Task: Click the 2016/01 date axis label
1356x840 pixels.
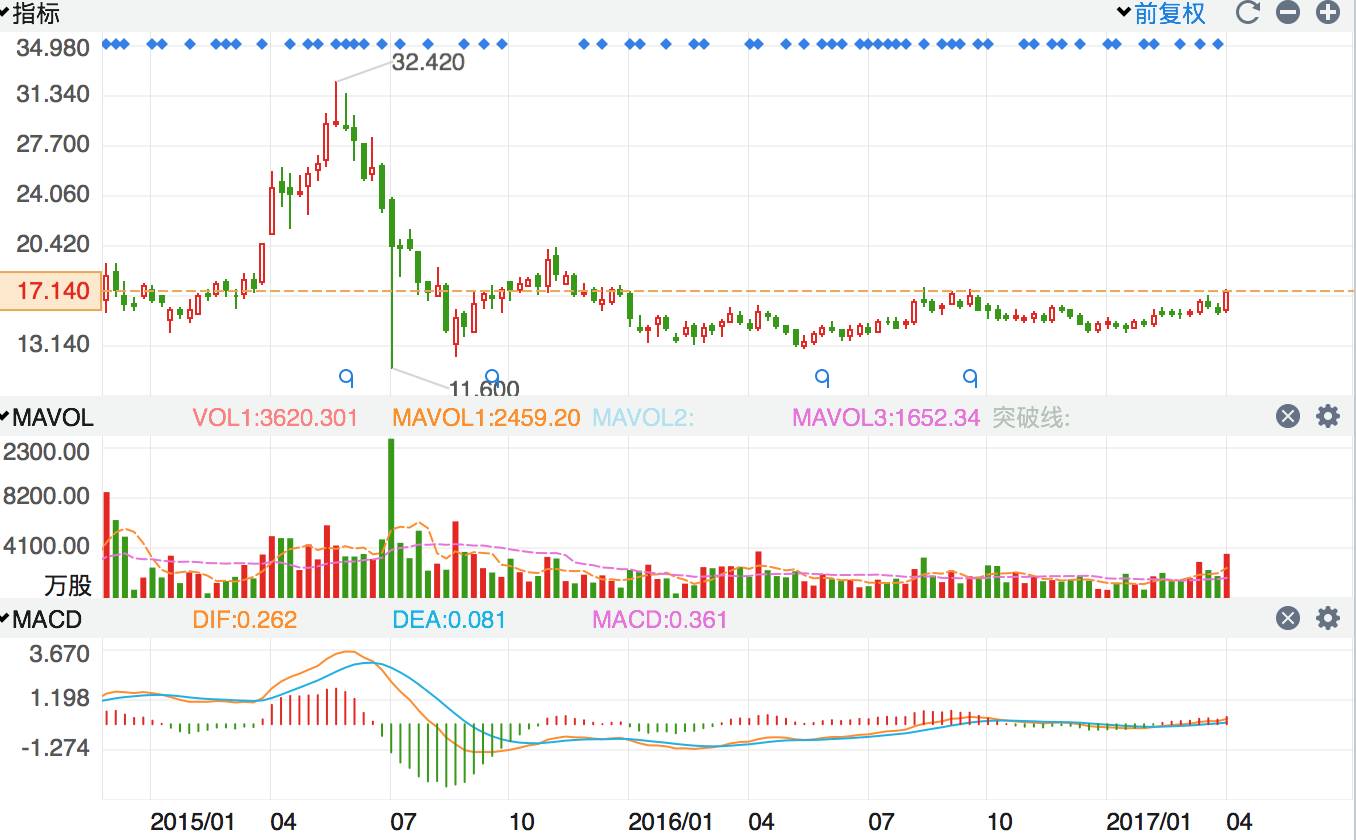Action: coord(671,822)
